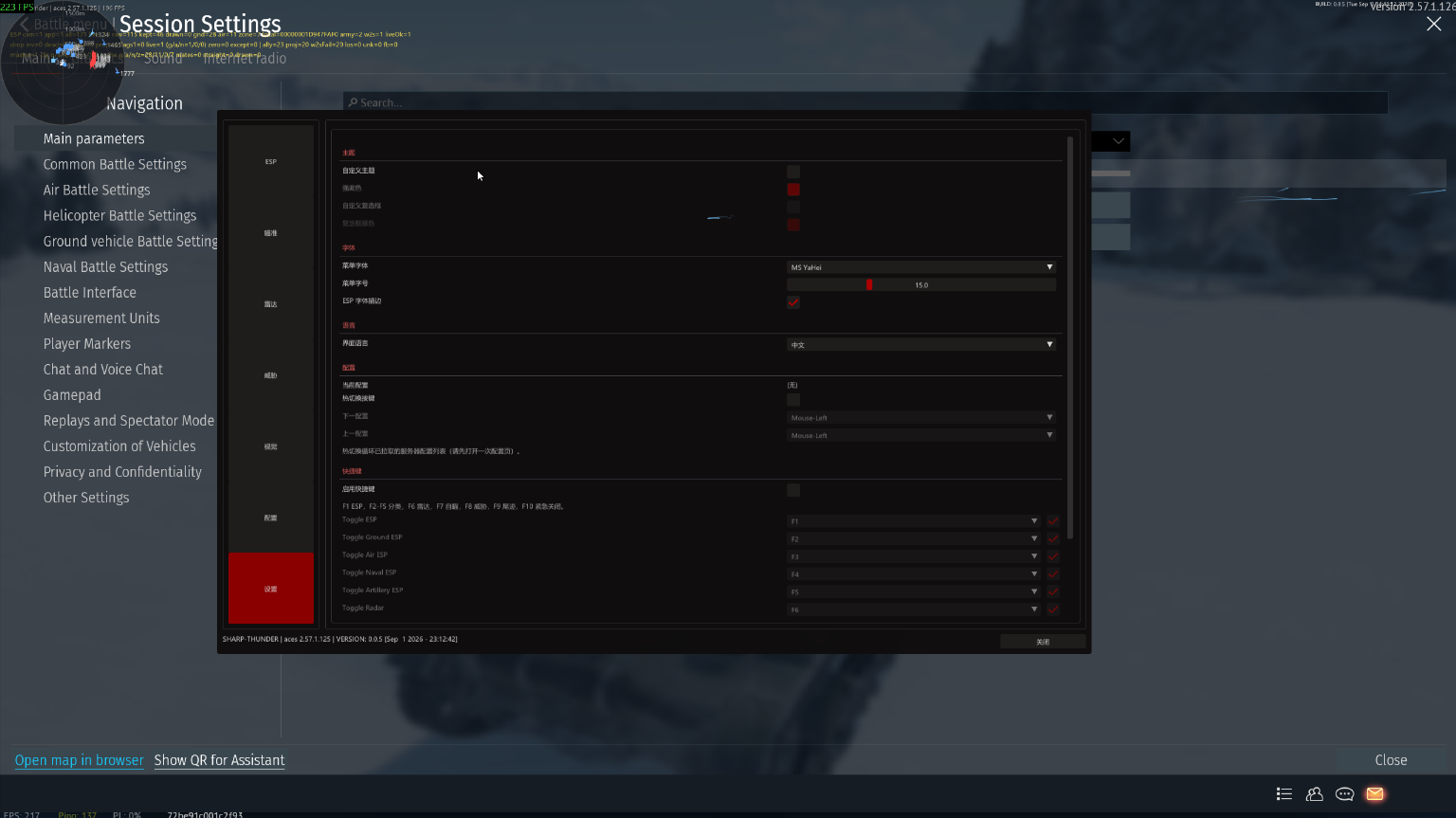Open the Toggle Ground ESP F2 dropdown

point(913,538)
